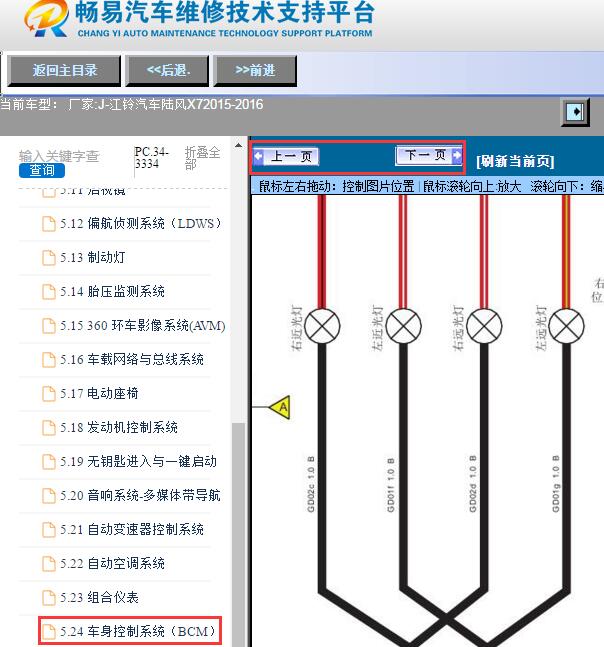Refresh page via 刷新当前页 link
Viewport: 604px width, 647px height.
(515, 161)
